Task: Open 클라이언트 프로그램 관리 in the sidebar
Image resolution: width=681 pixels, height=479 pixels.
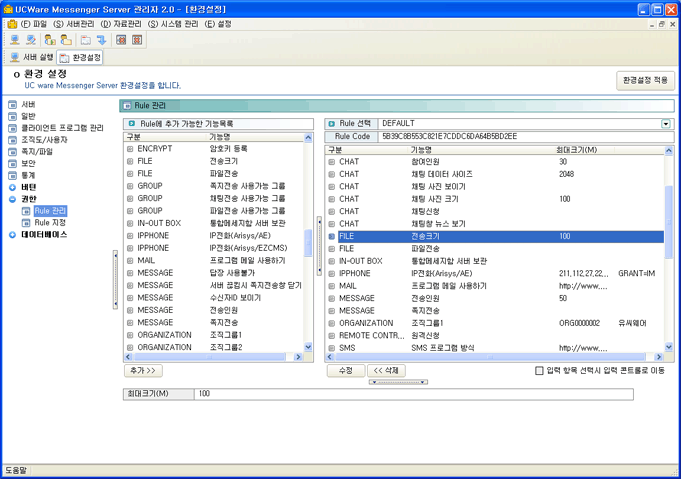Action: (62, 128)
